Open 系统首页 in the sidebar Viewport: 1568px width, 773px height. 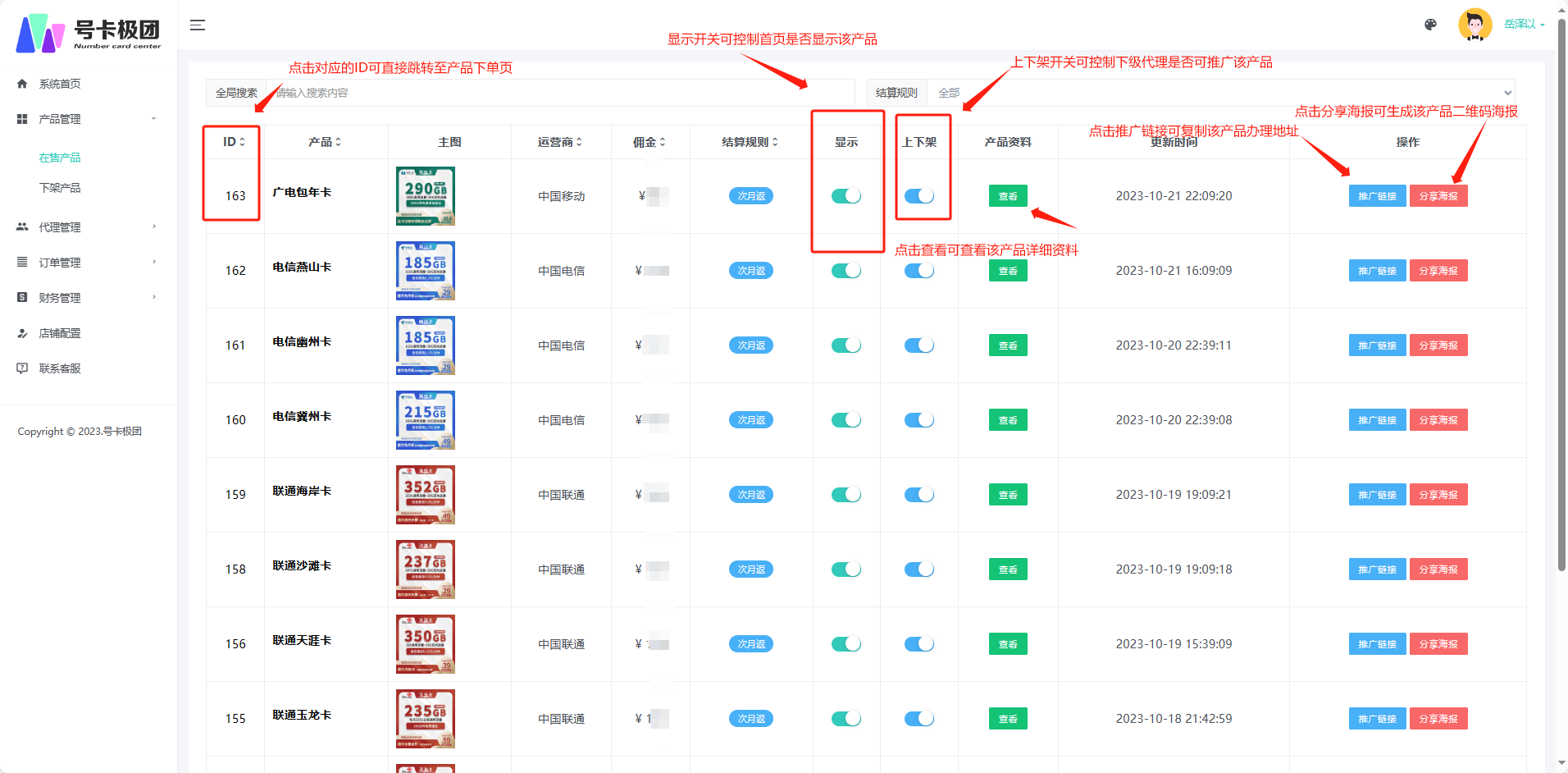click(60, 84)
